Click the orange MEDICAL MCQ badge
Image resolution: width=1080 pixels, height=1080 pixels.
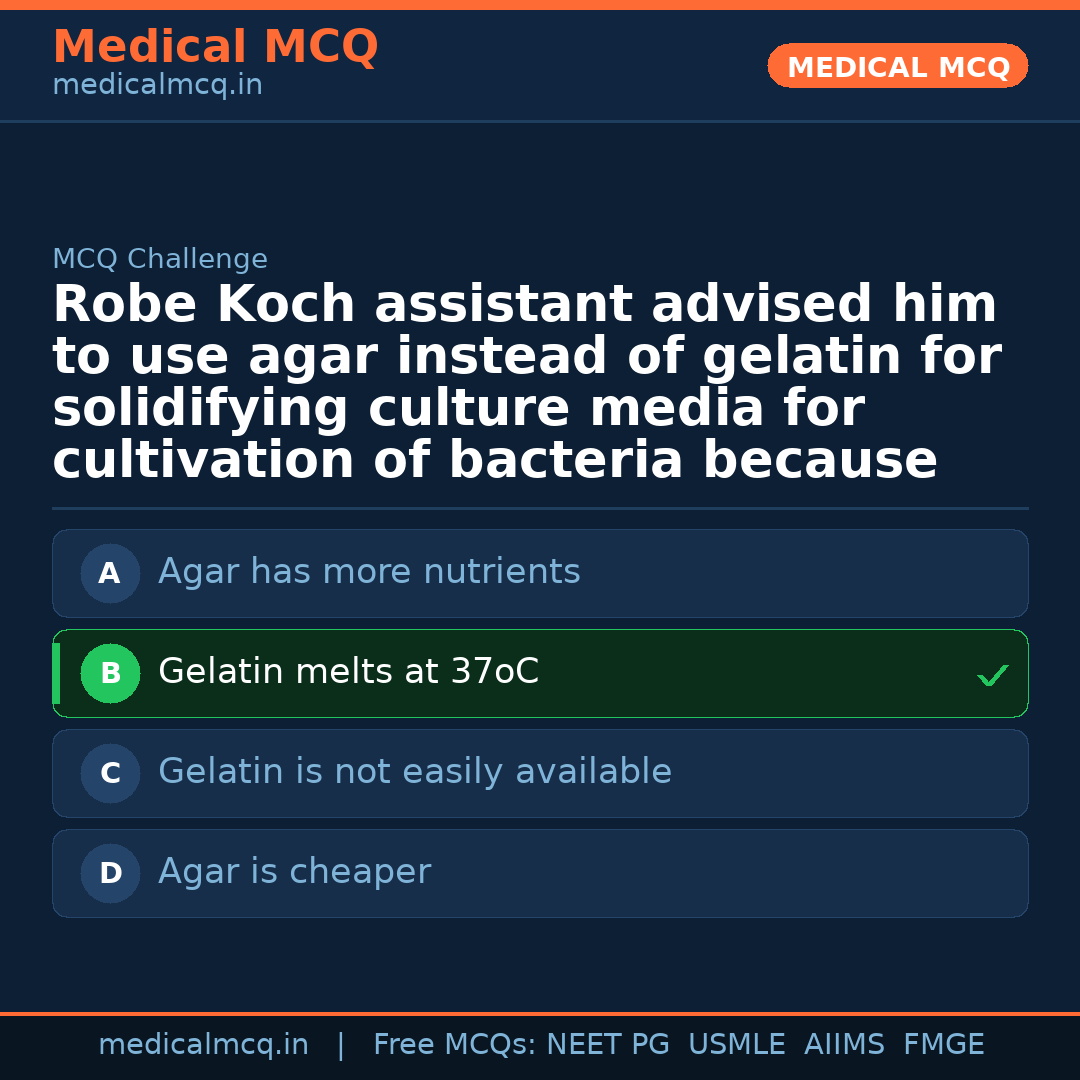[x=897, y=67]
